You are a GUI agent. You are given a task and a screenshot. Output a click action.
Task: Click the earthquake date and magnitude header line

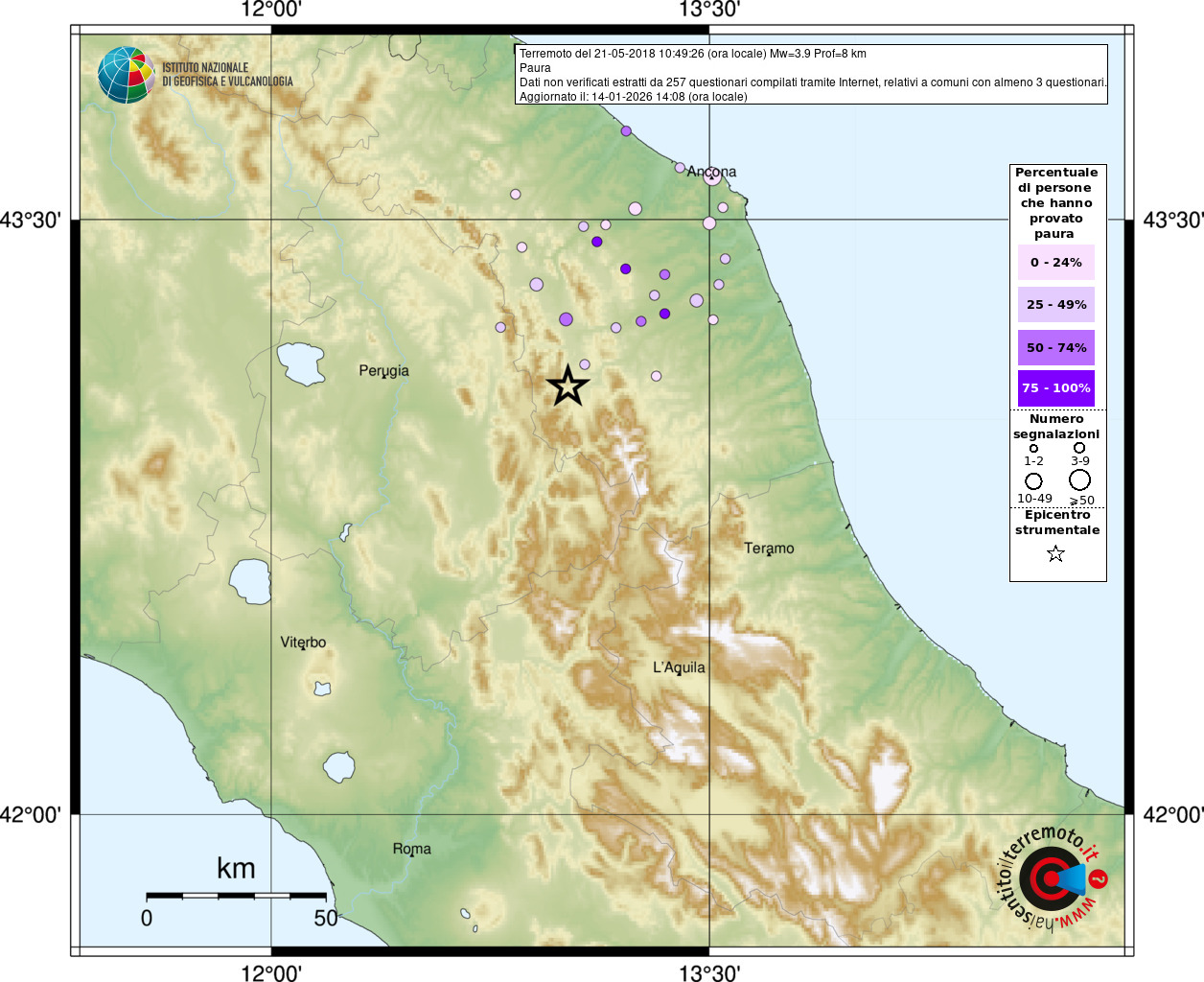tap(692, 54)
